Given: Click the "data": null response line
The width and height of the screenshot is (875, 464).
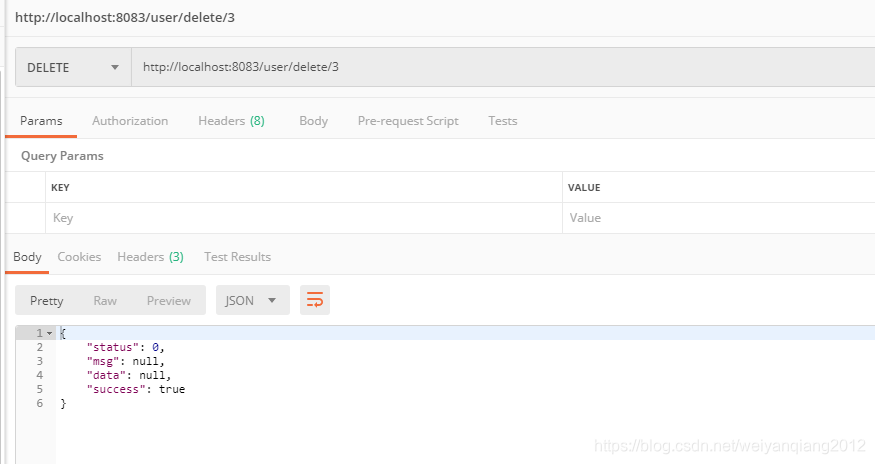Looking at the screenshot, I should tap(129, 375).
